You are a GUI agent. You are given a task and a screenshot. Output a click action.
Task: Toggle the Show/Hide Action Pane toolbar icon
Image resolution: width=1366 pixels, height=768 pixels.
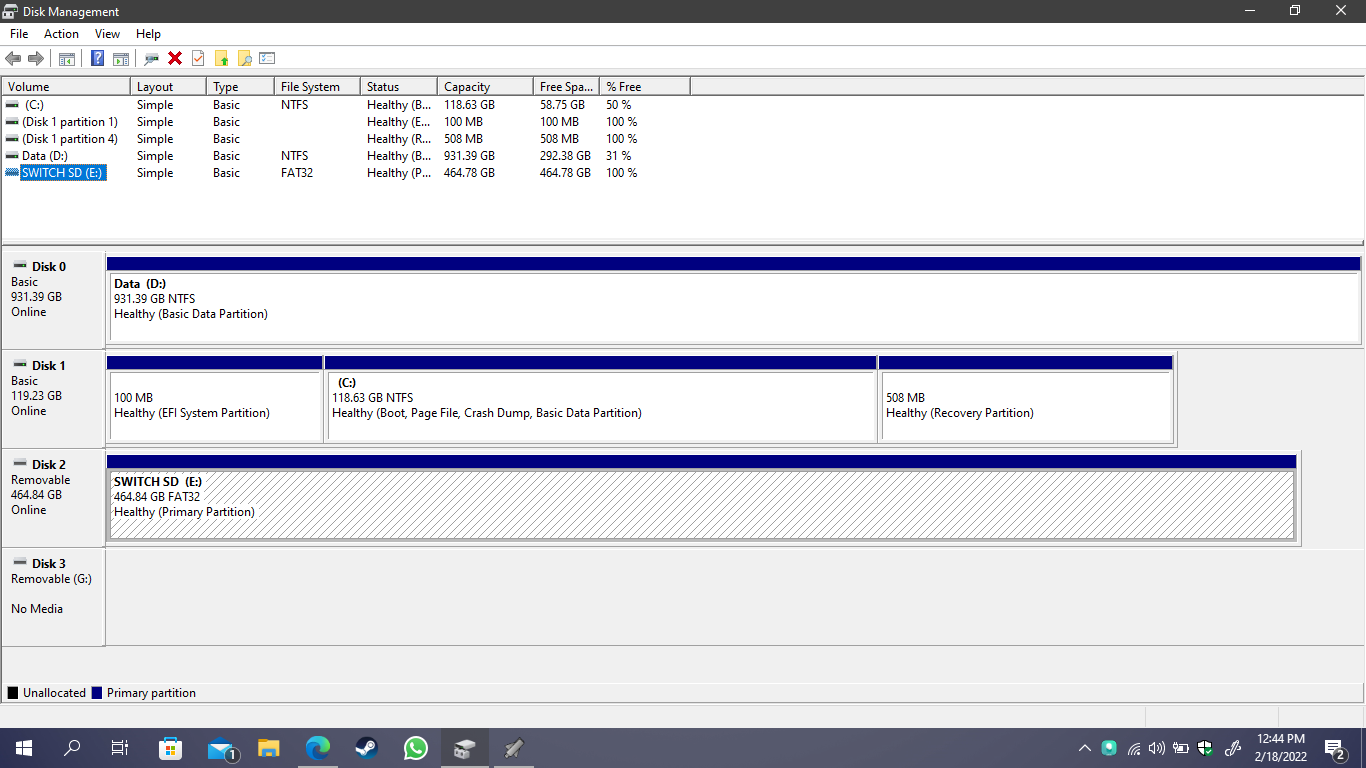point(121,58)
